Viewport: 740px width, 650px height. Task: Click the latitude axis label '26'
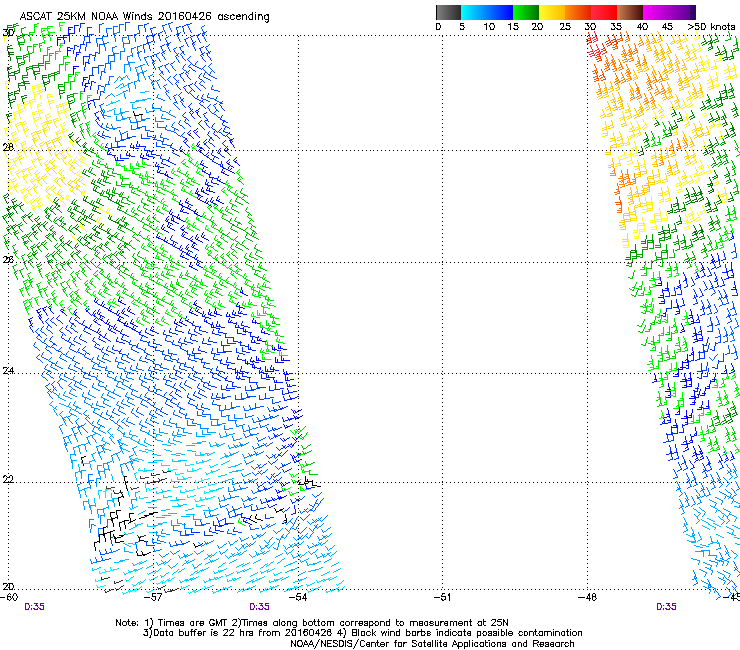[x=8, y=259]
